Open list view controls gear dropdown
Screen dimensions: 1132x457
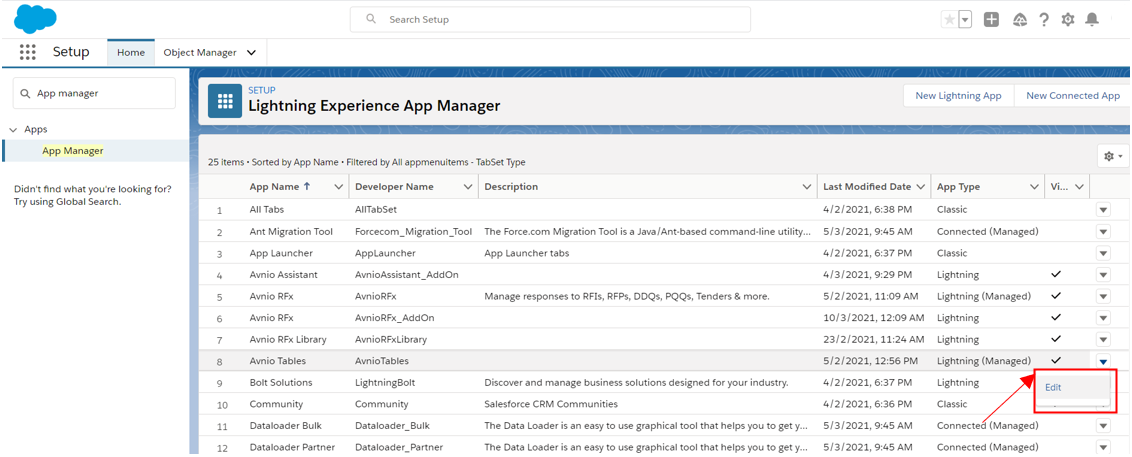[x=1112, y=156]
